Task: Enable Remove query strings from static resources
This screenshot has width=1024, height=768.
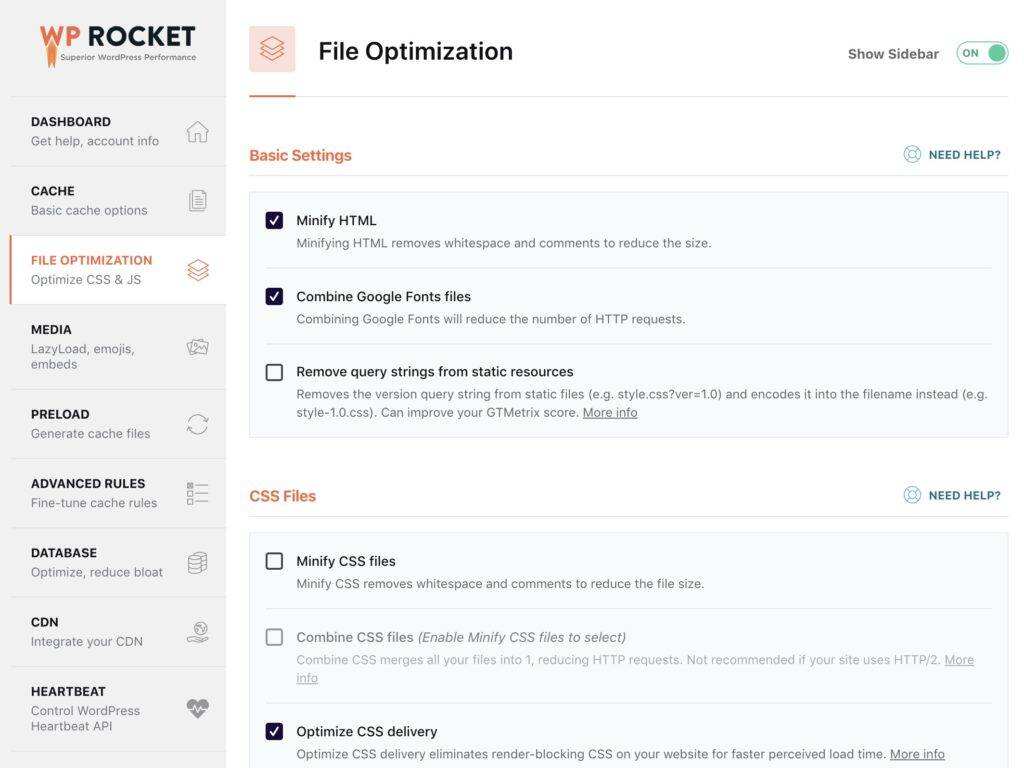Action: point(274,372)
